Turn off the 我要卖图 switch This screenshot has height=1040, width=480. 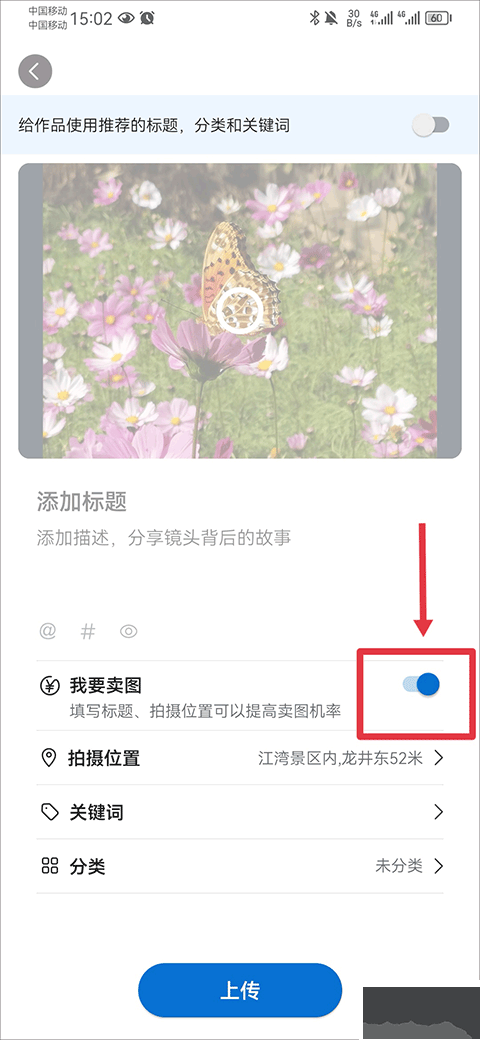coord(421,684)
